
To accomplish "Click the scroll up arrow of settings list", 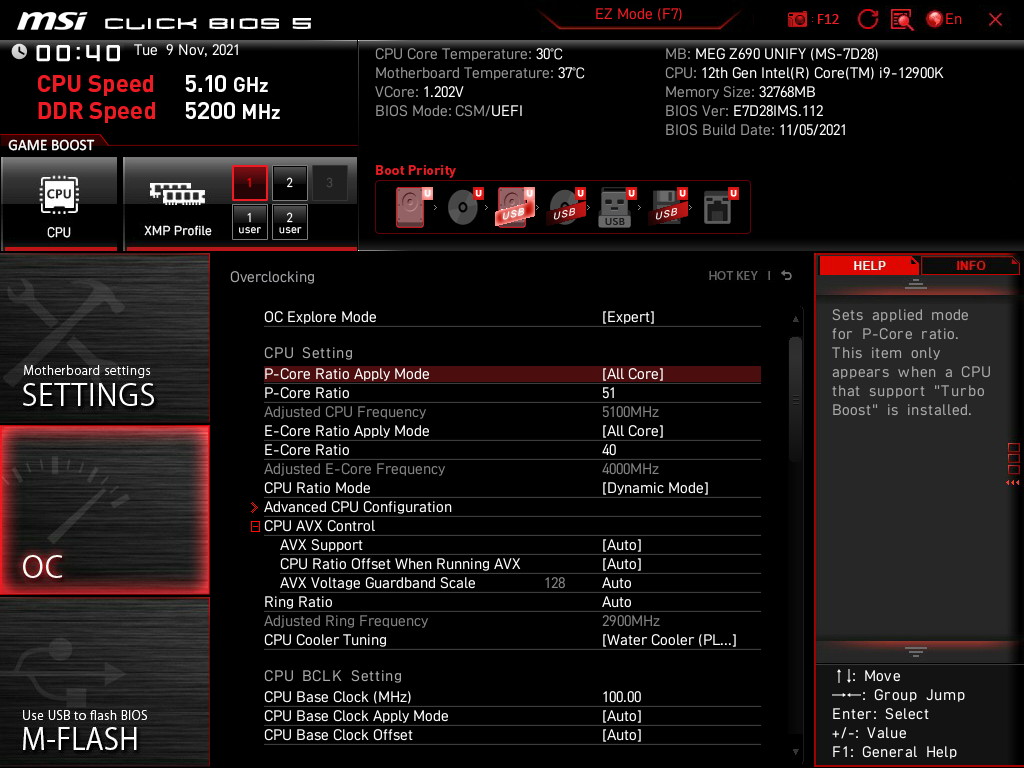I will 795,319.
